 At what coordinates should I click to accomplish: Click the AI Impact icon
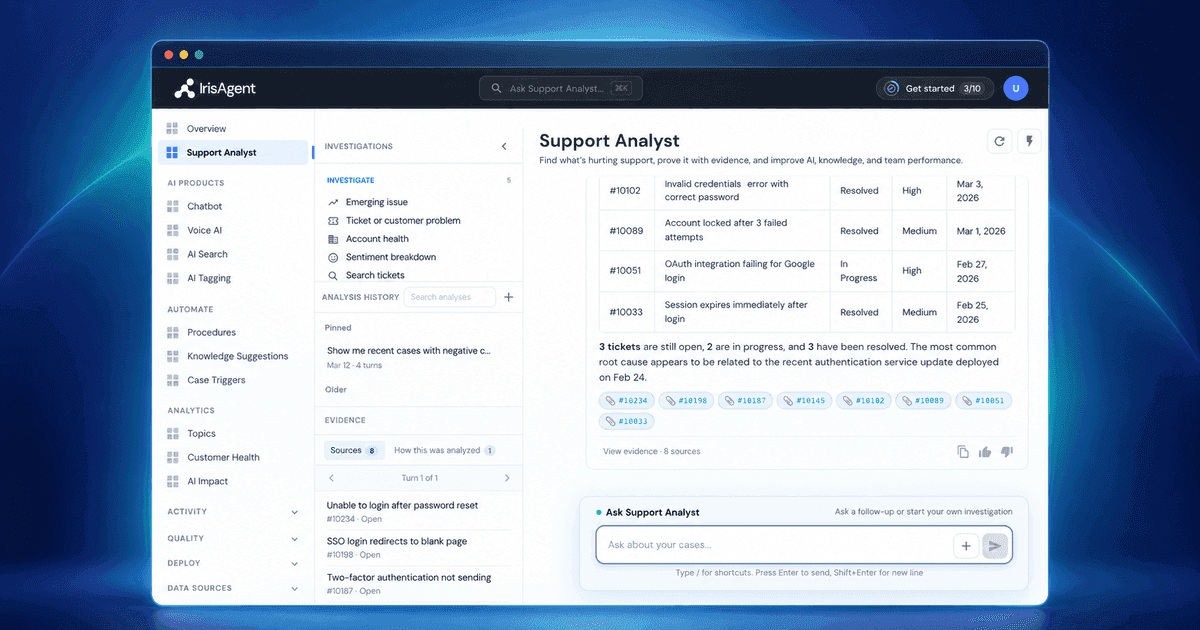pyautogui.click(x=172, y=481)
